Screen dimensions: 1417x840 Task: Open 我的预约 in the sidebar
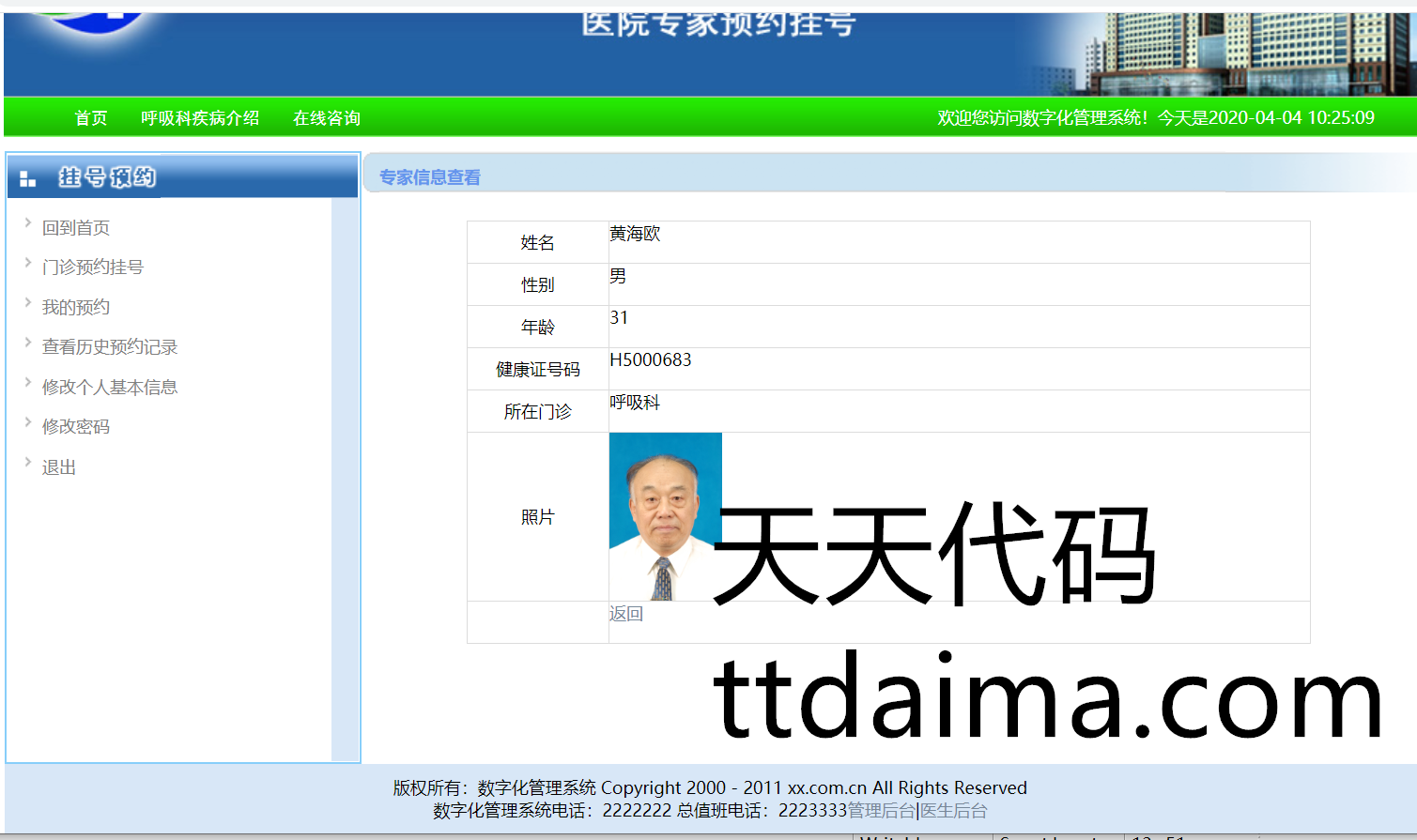point(76,308)
